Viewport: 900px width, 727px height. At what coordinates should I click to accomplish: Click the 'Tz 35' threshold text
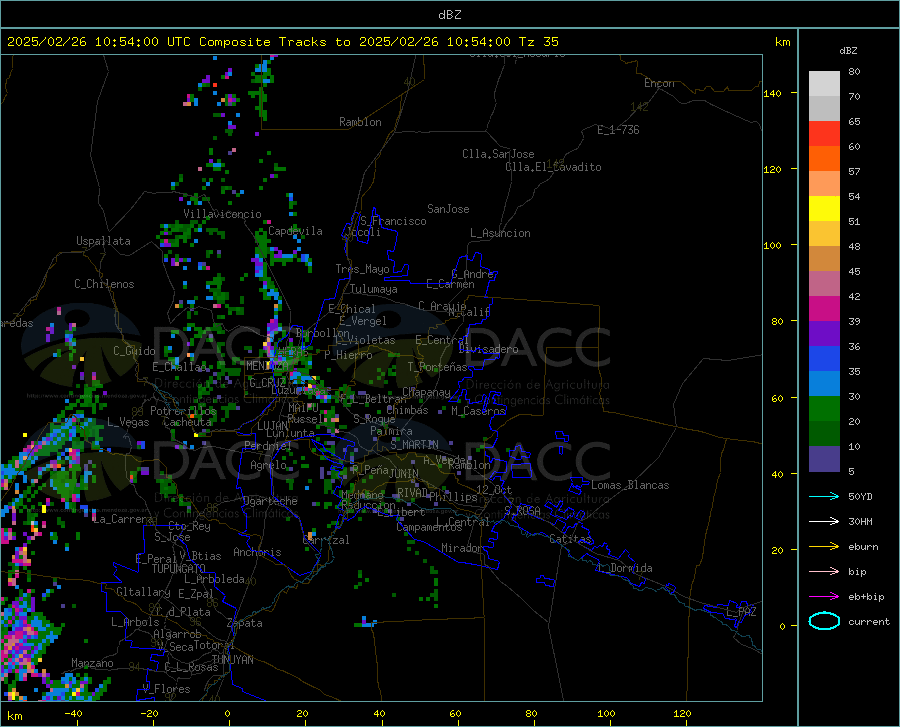pyautogui.click(x=538, y=42)
